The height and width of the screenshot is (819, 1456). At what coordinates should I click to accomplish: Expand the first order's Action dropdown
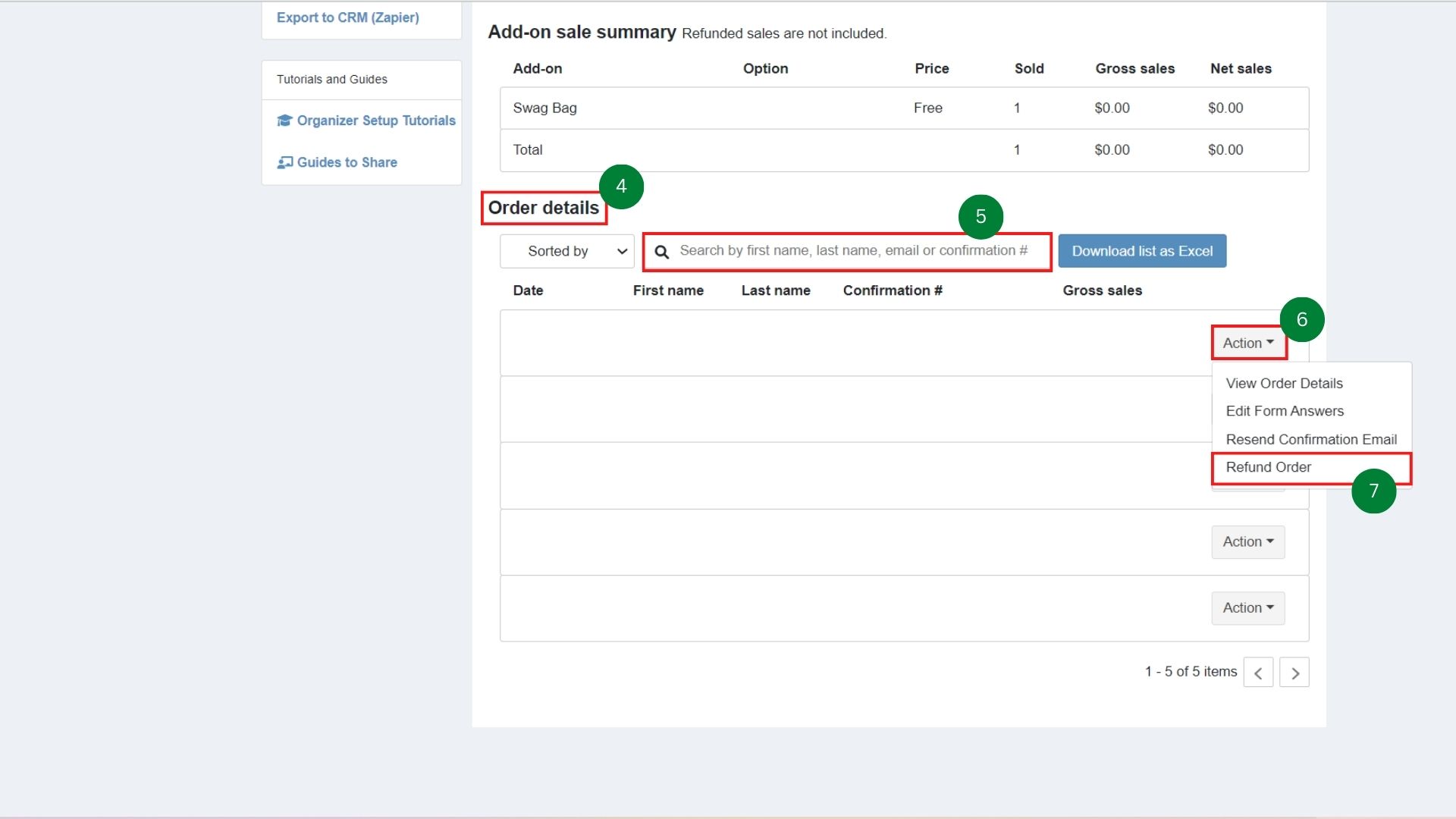coord(1248,344)
